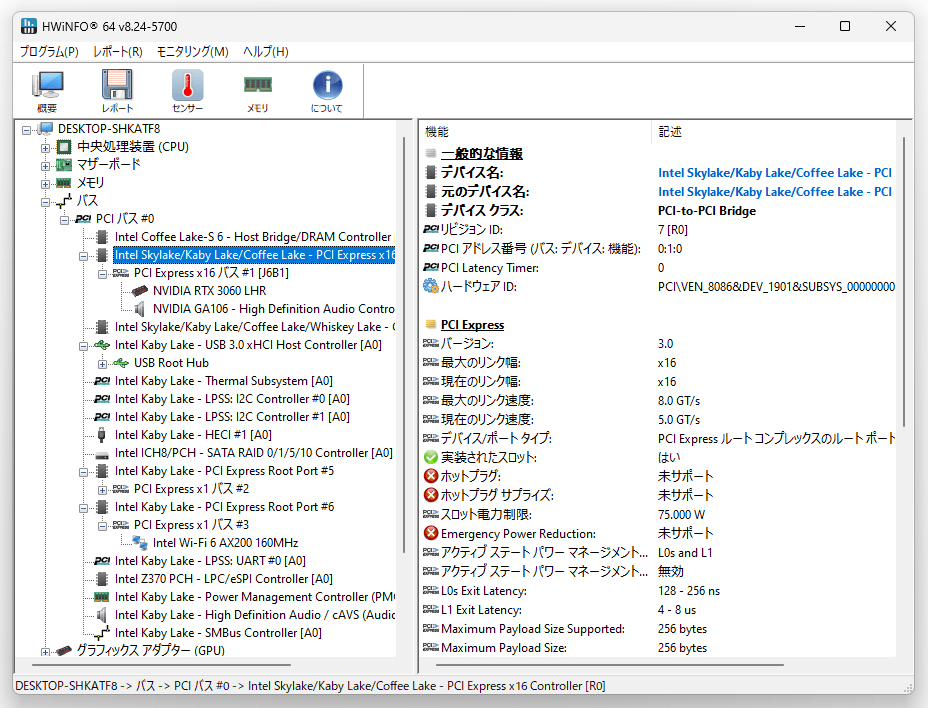Collapse PCI Express x16 バス #1 [J6B1] node
Image resolution: width=928 pixels, height=708 pixels.
[102, 274]
